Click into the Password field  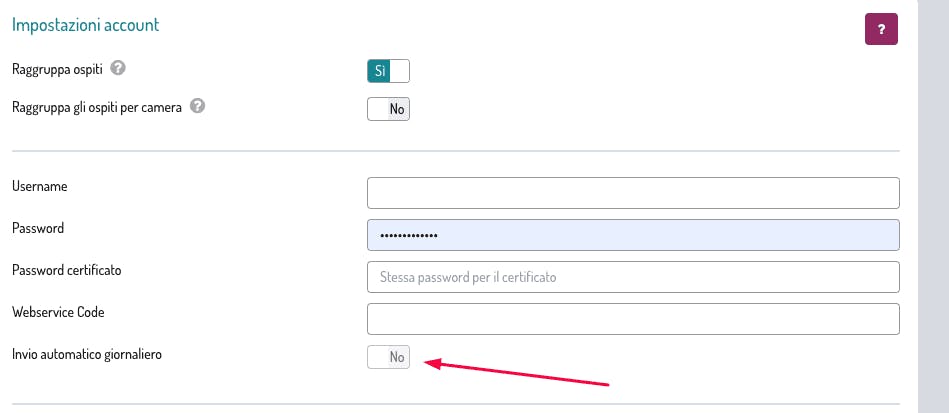point(633,235)
